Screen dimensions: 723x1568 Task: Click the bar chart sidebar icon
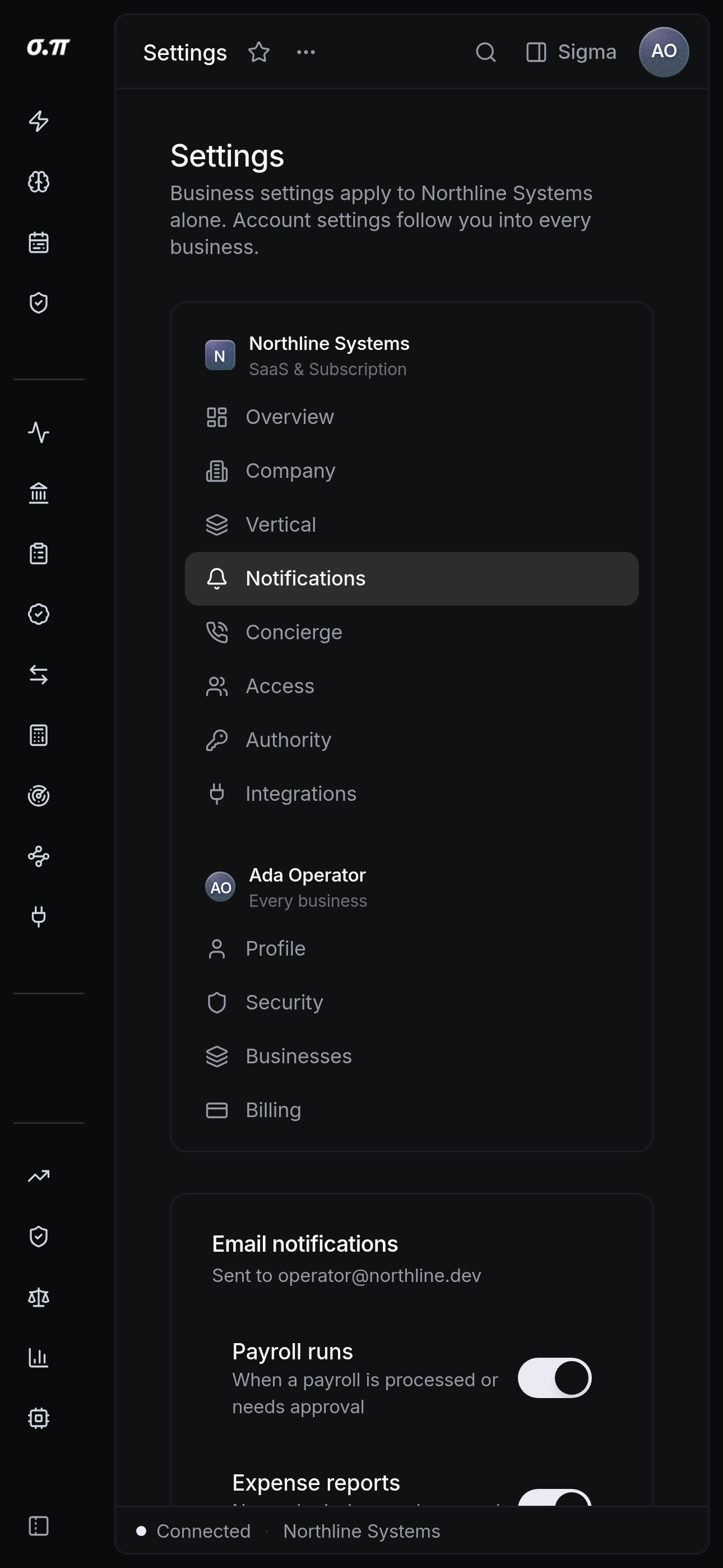tap(38, 1358)
